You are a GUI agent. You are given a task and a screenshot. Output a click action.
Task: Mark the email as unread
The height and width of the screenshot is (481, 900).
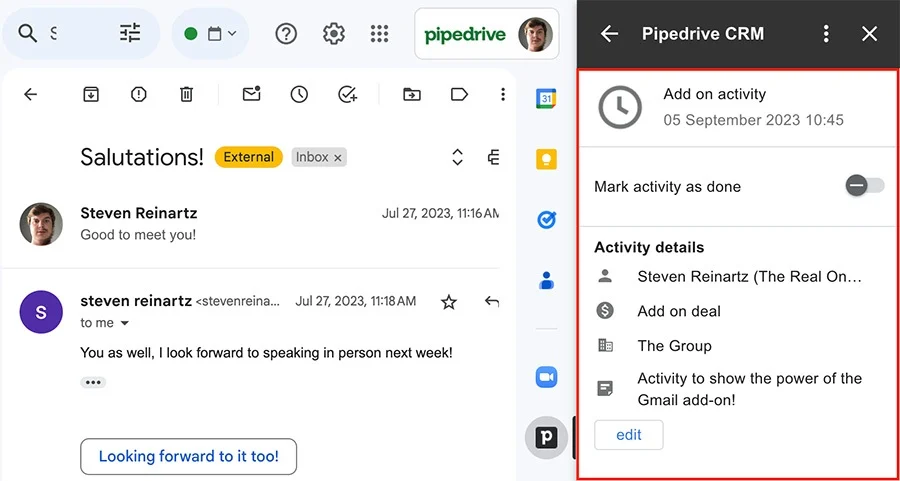point(251,94)
